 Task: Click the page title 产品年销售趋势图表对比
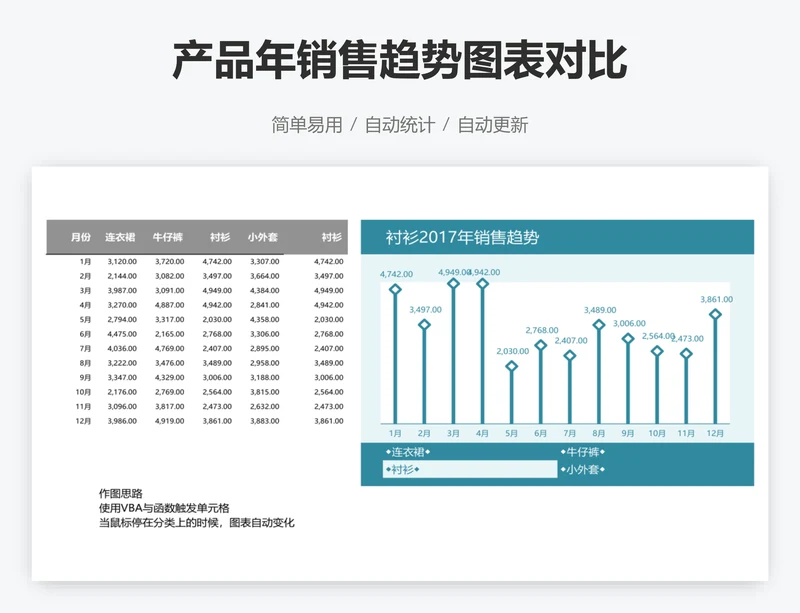point(399,60)
